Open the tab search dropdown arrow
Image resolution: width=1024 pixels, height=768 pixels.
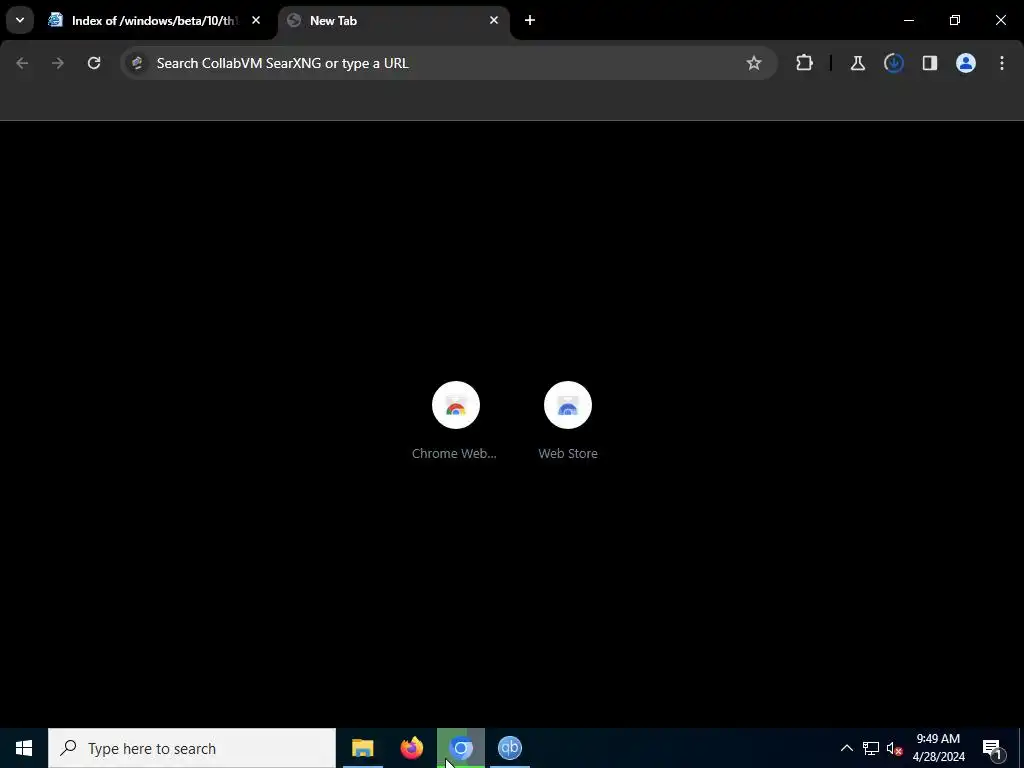(20, 20)
